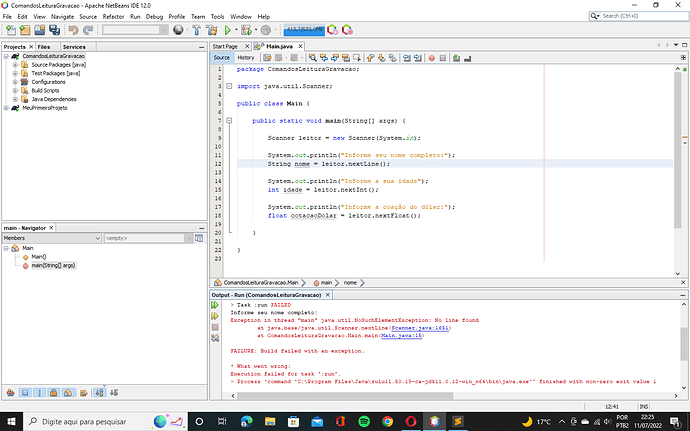Rerun the output with green double arrows
This screenshot has width=690, height=431.
point(215,305)
